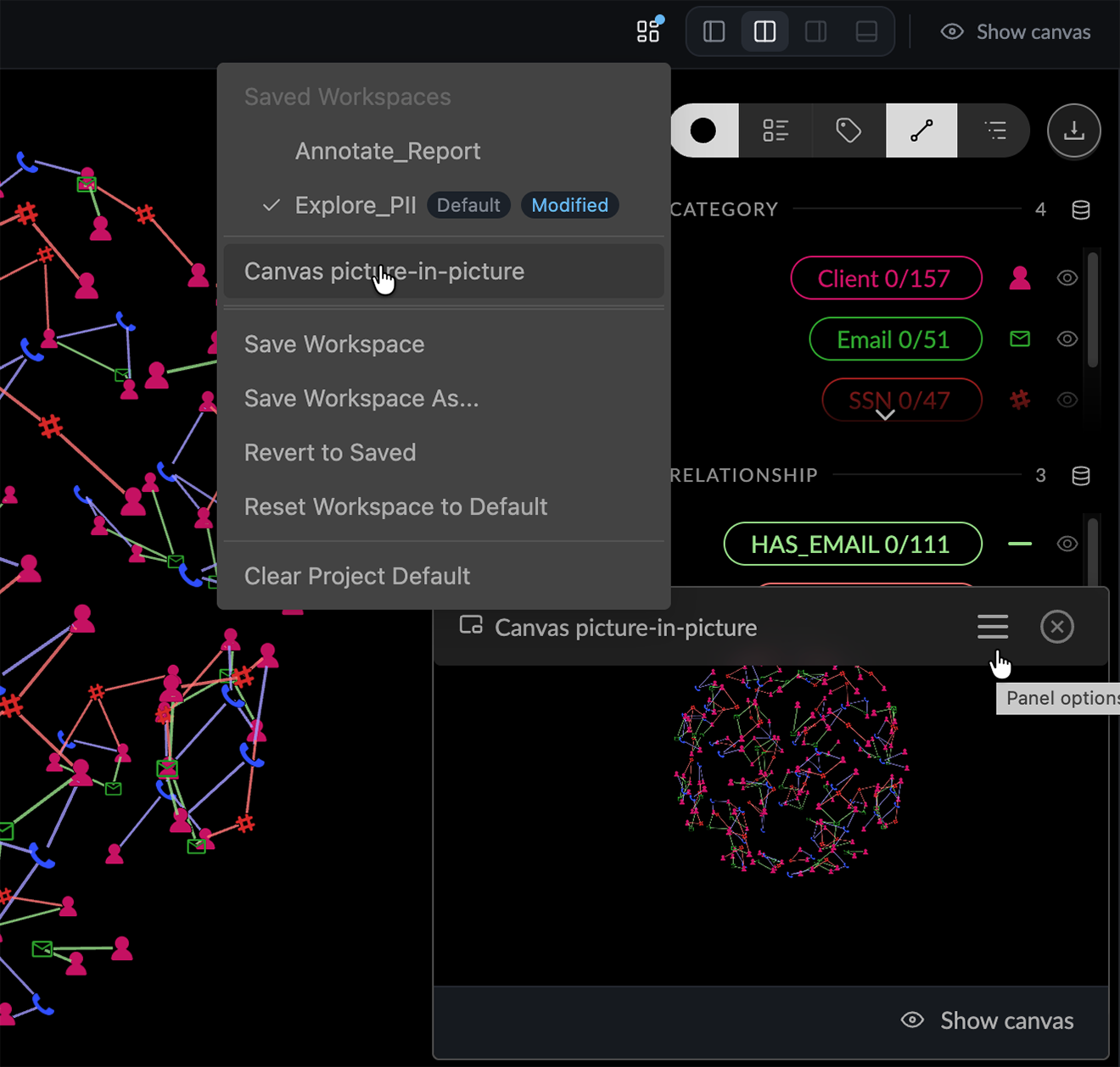Image resolution: width=1120 pixels, height=1067 pixels.
Task: Toggle the left sidebar layout icon
Action: click(714, 31)
